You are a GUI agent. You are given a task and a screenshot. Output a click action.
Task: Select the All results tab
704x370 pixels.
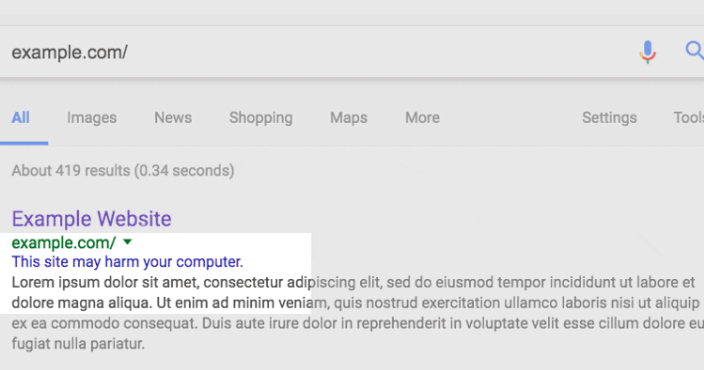pyautogui.click(x=21, y=118)
